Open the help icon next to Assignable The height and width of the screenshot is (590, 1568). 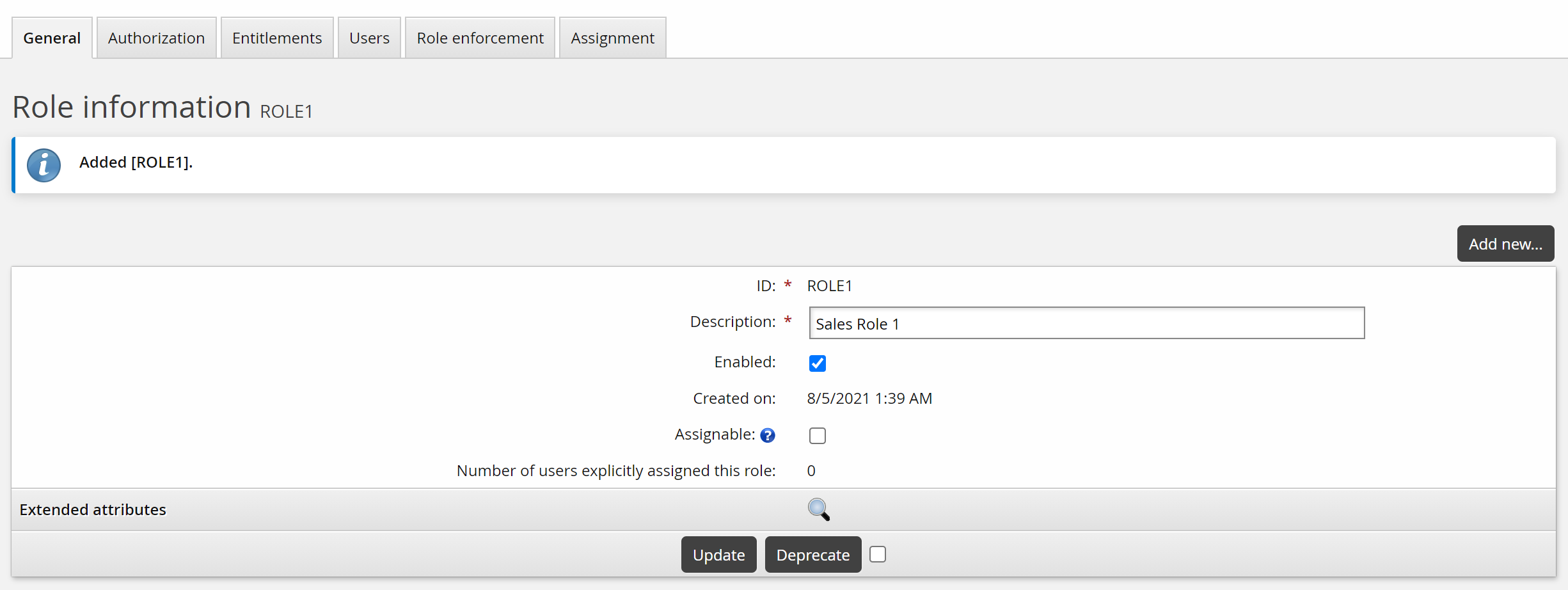768,436
